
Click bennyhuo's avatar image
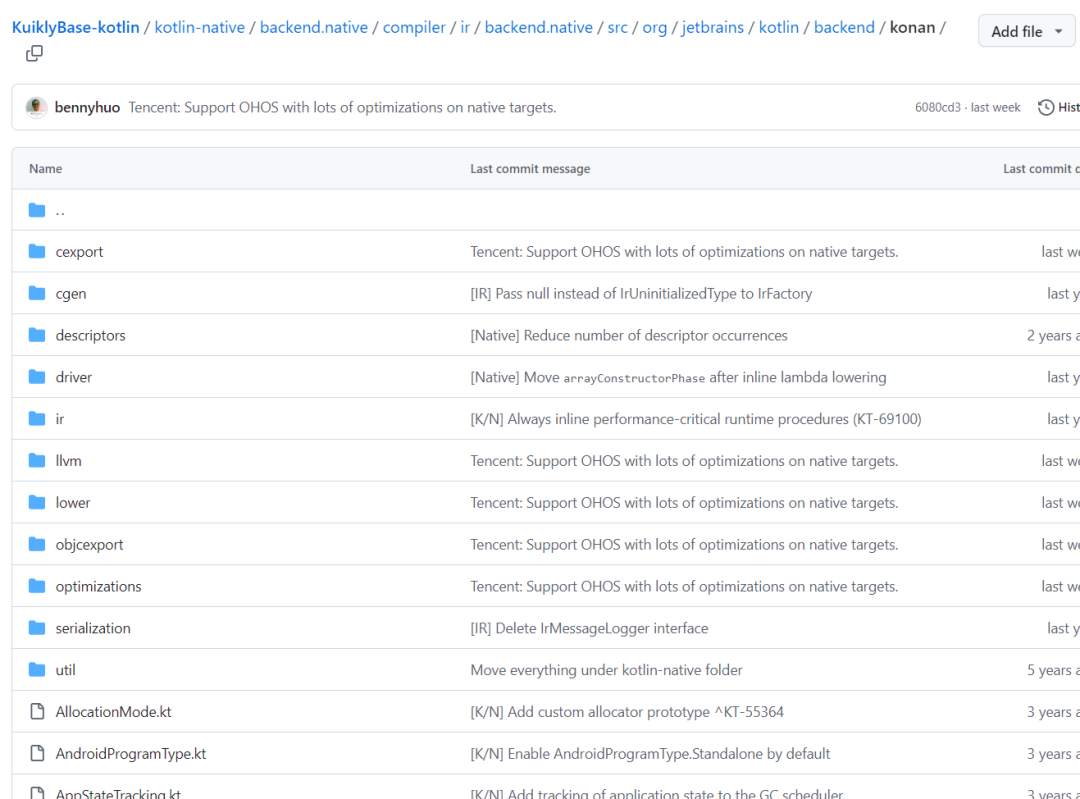37,107
